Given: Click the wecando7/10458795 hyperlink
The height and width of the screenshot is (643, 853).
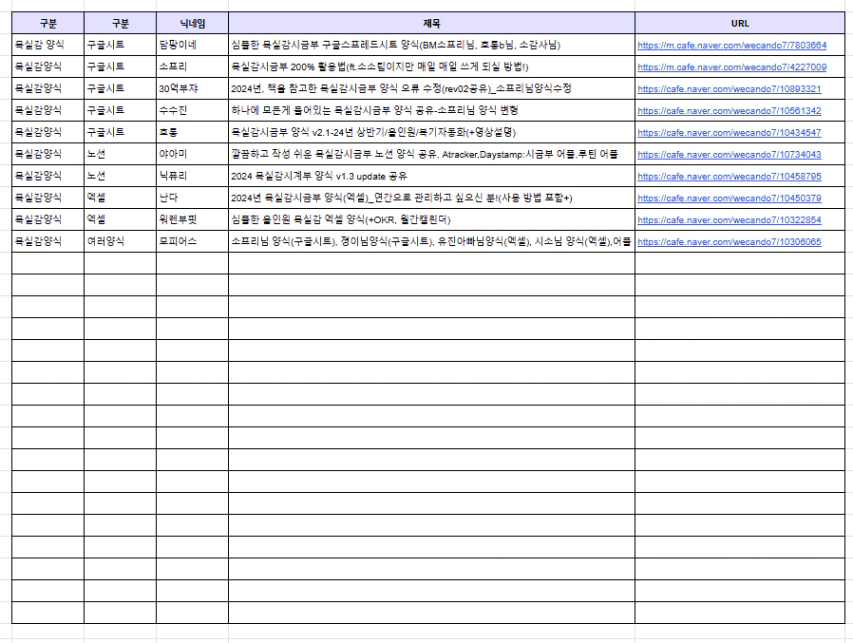Looking at the screenshot, I should coord(729,176).
